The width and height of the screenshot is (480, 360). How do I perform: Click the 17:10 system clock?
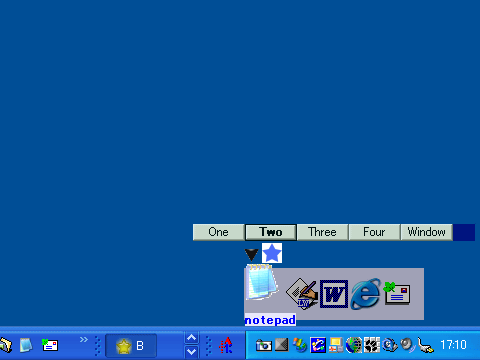point(453,345)
